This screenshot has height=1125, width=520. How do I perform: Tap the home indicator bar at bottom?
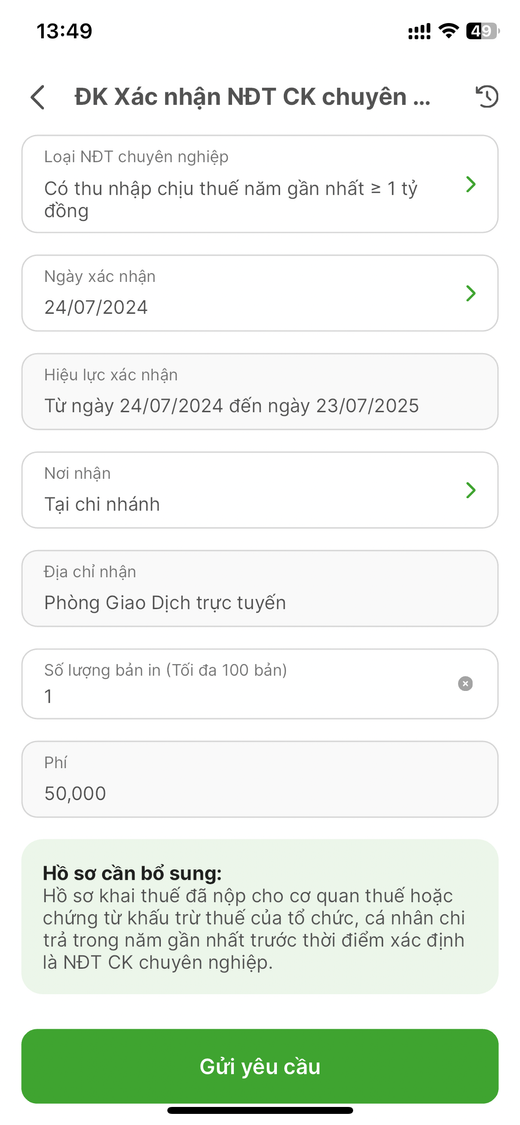pos(260,1110)
